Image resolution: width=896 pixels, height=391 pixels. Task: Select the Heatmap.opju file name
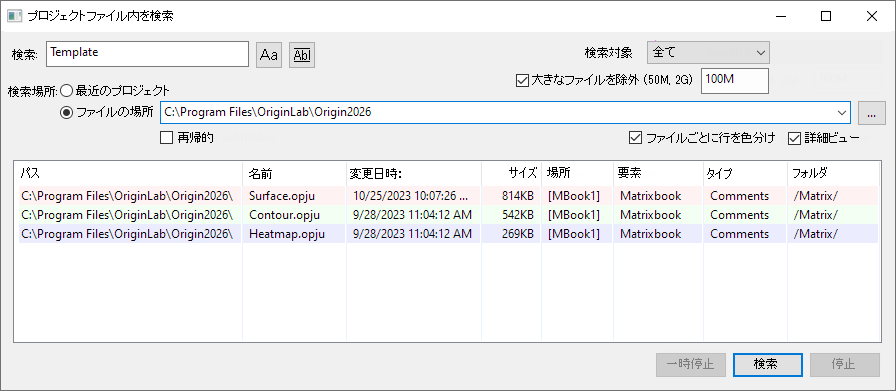pyautogui.click(x=287, y=234)
